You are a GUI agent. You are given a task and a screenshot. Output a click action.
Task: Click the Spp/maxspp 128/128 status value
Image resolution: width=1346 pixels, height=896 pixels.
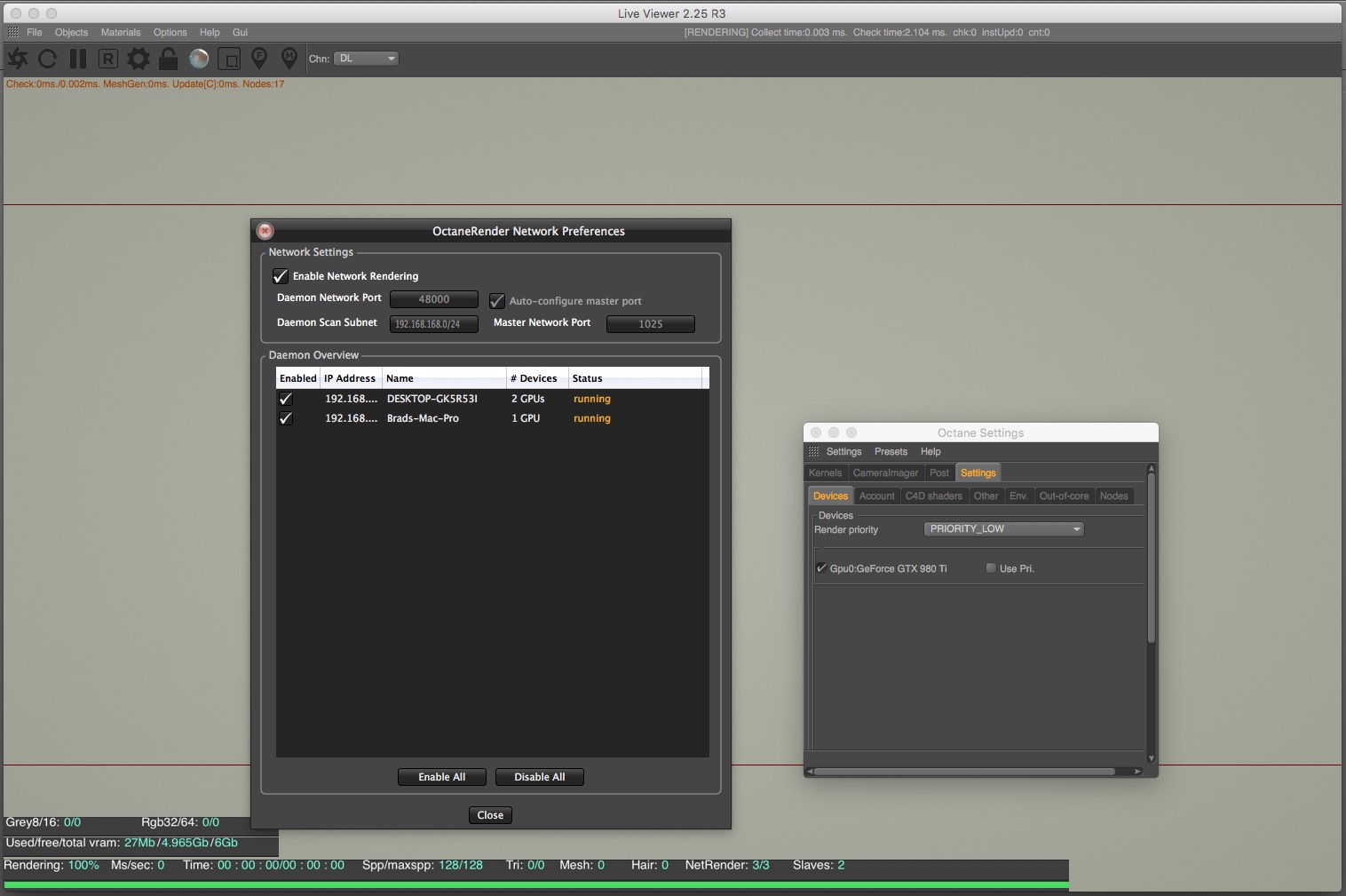coord(461,865)
